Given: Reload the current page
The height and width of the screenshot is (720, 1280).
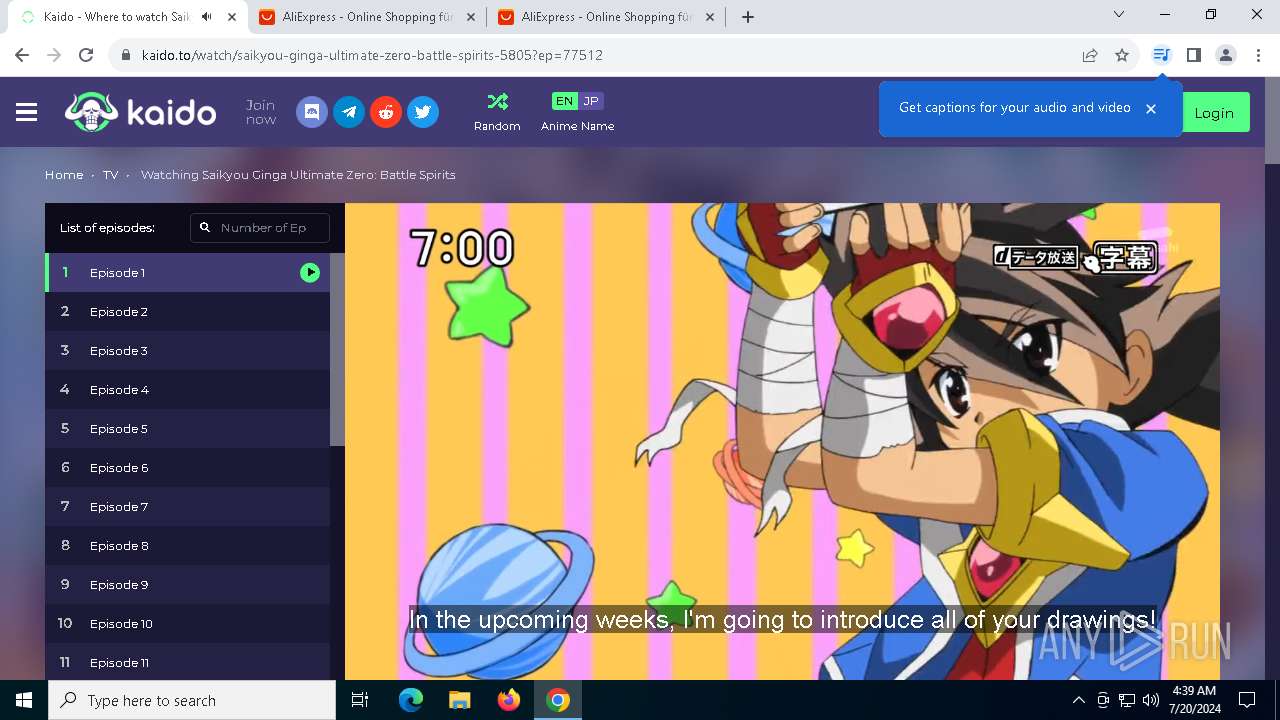Looking at the screenshot, I should pos(86,55).
